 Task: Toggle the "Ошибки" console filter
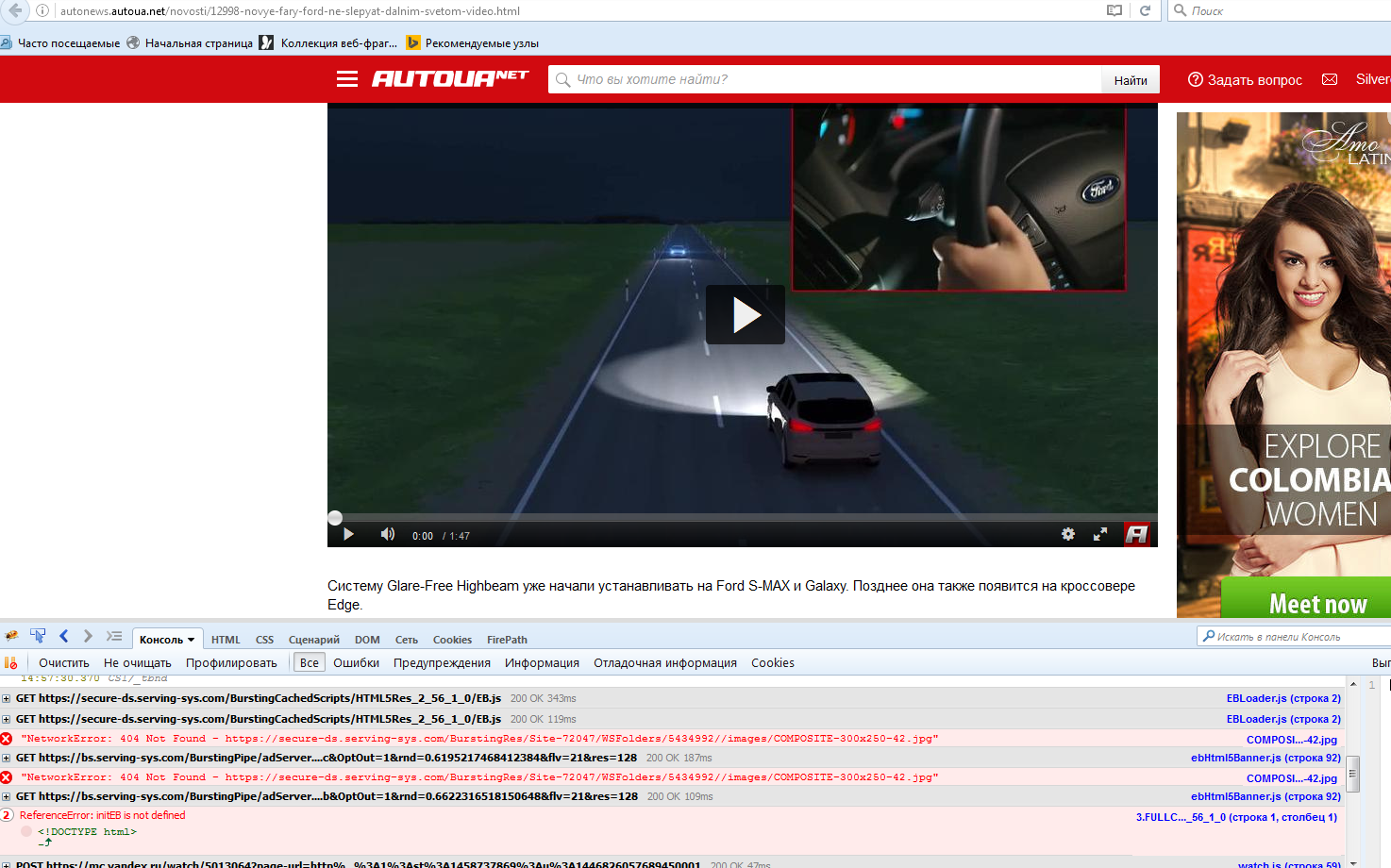[x=356, y=663]
